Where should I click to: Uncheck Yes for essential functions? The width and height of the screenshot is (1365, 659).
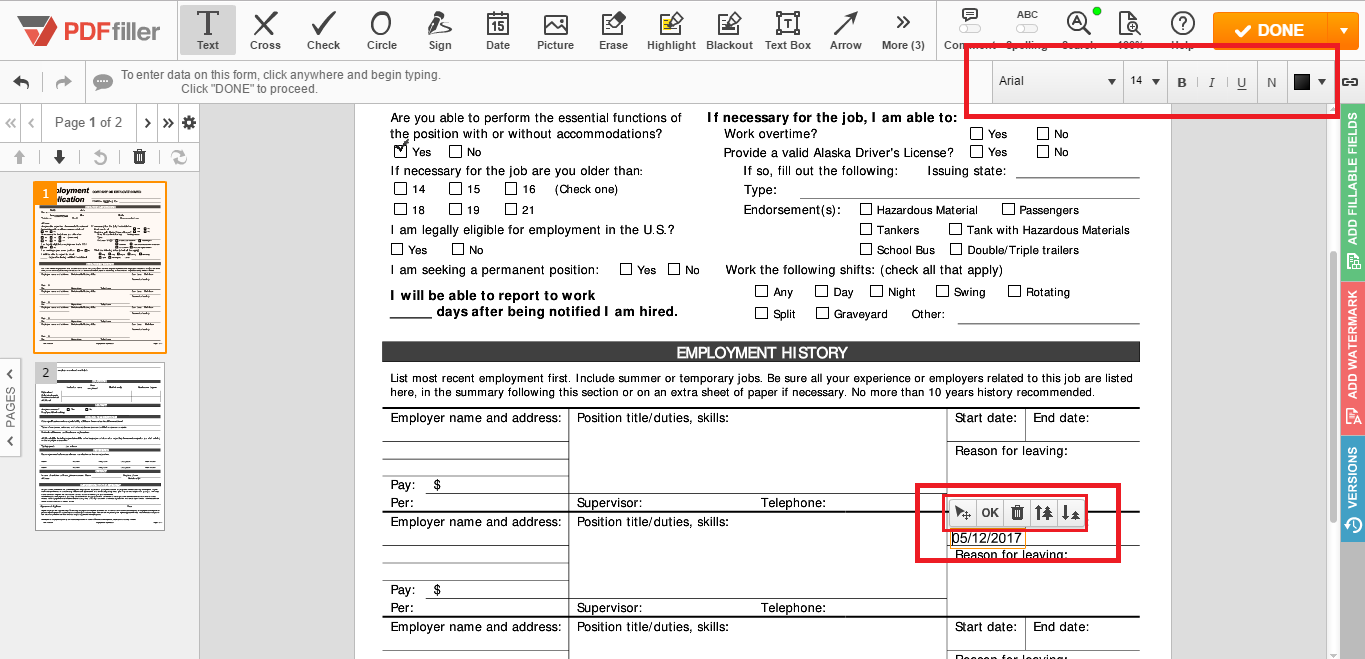(400, 151)
